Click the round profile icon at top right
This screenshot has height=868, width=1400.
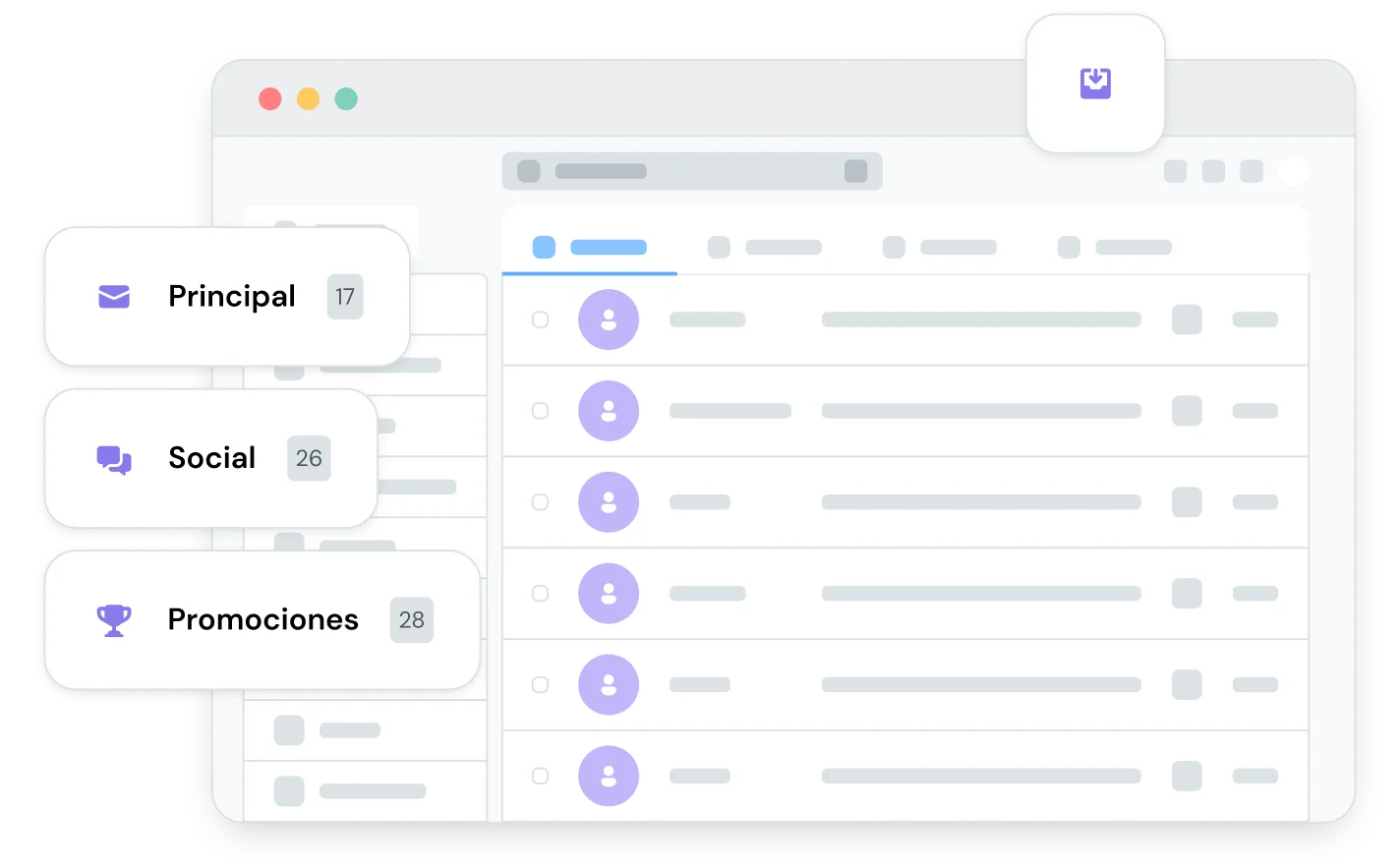(x=1293, y=171)
